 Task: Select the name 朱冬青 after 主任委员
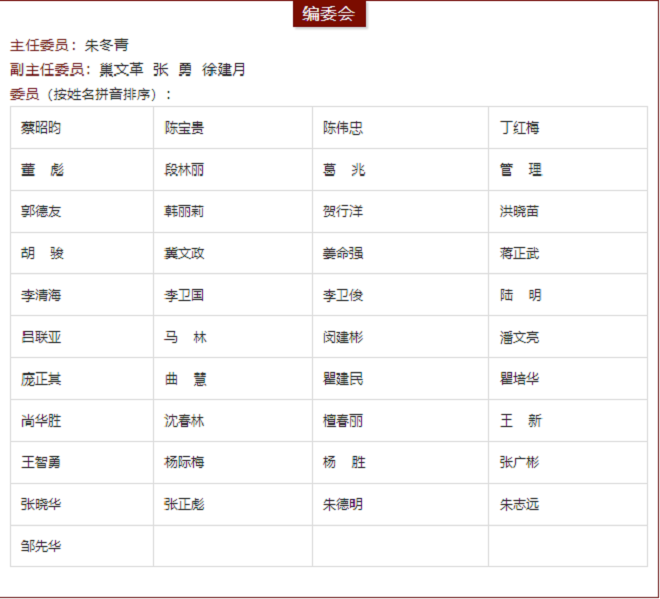106,45
